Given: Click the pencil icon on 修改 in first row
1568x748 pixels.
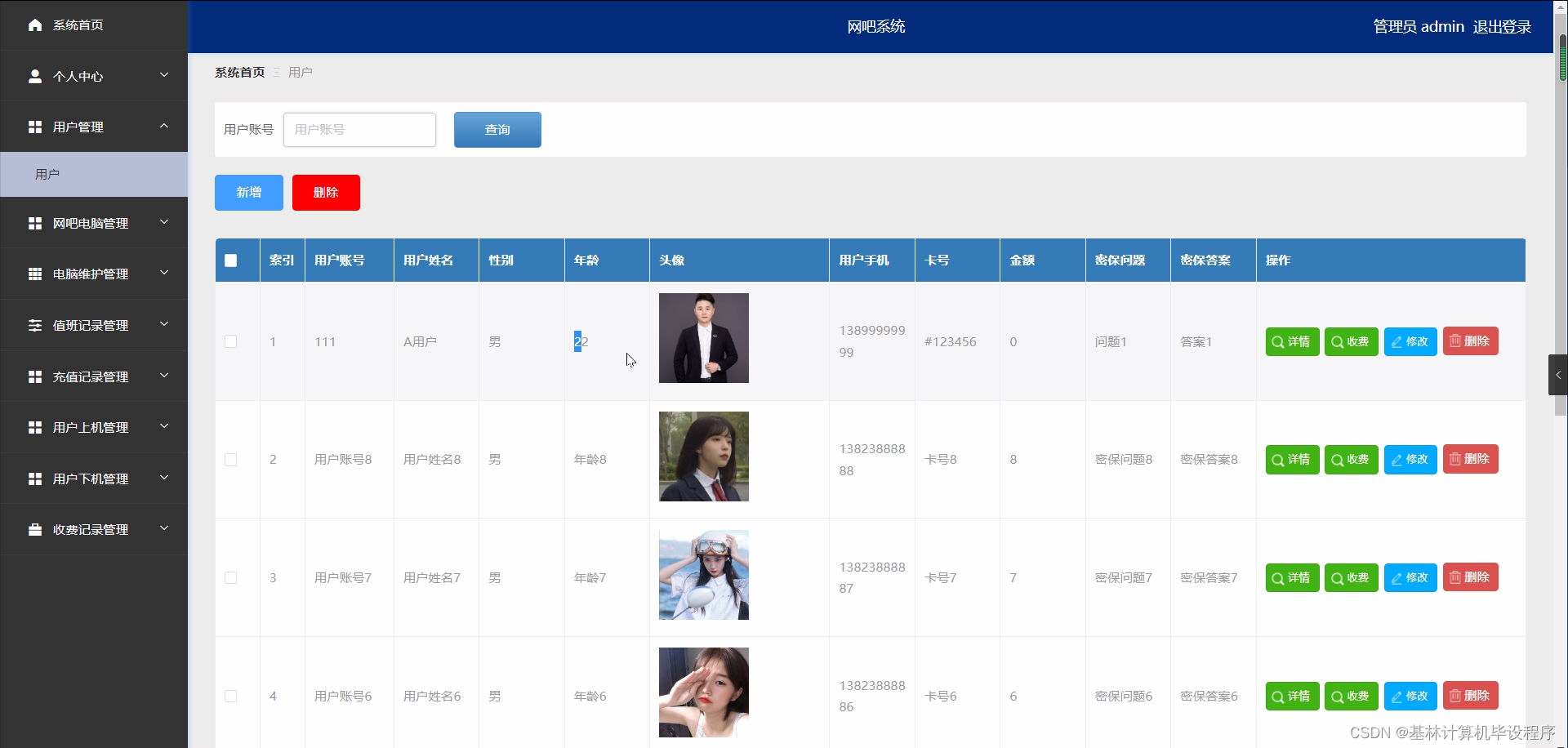Looking at the screenshot, I should (1396, 341).
